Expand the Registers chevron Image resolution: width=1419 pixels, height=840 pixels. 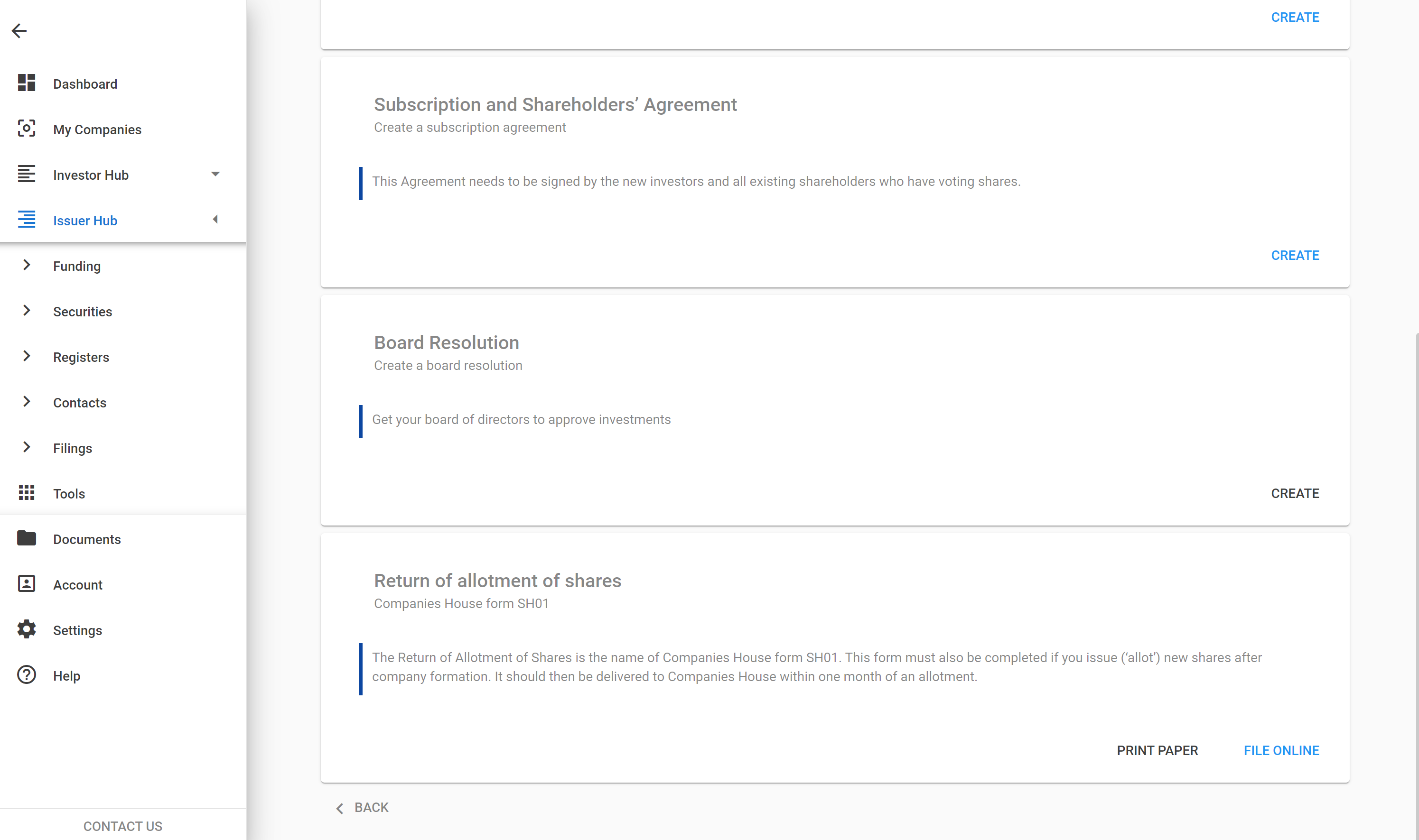pyautogui.click(x=27, y=356)
